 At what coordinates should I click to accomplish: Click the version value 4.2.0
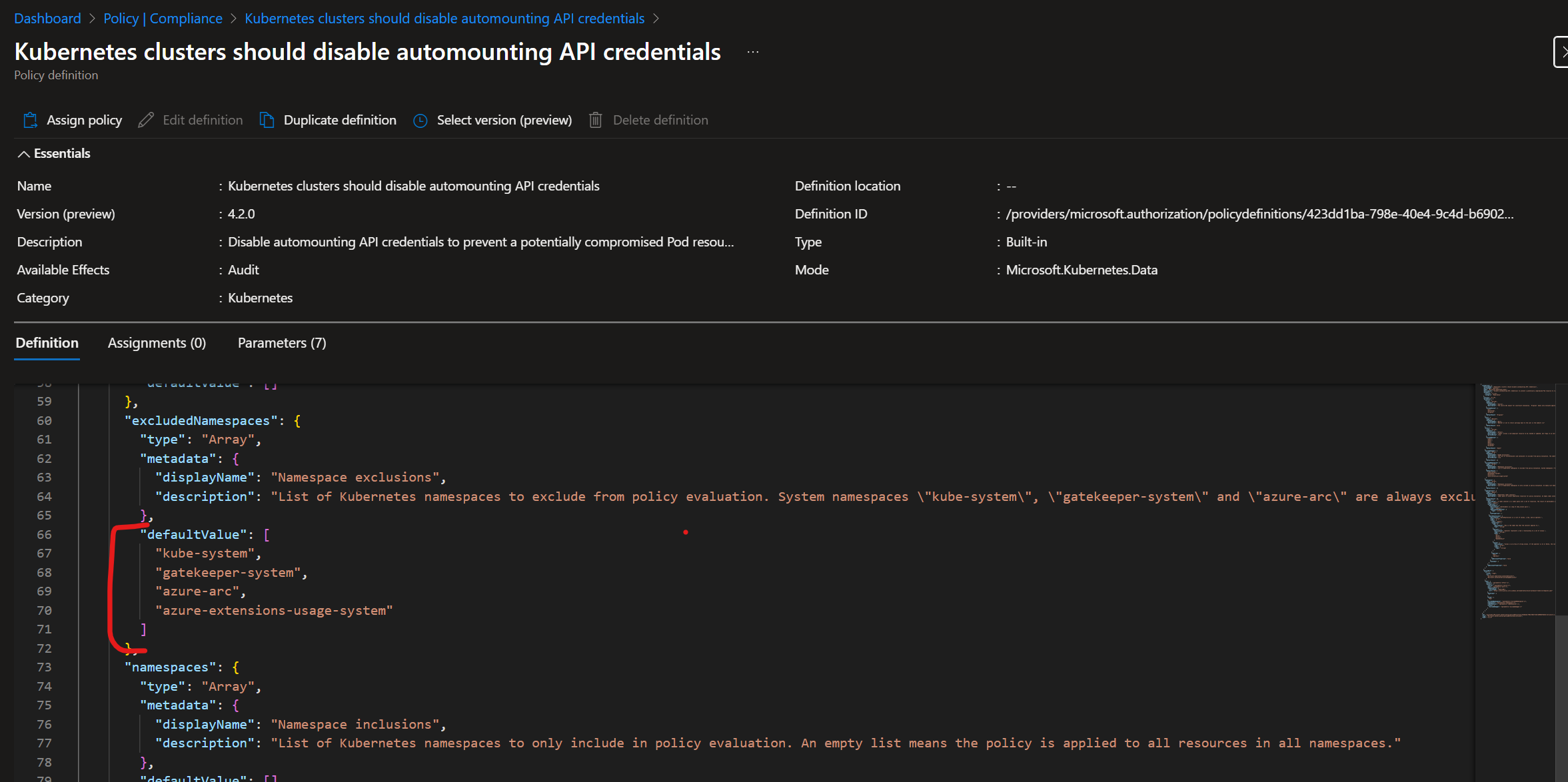click(x=241, y=214)
